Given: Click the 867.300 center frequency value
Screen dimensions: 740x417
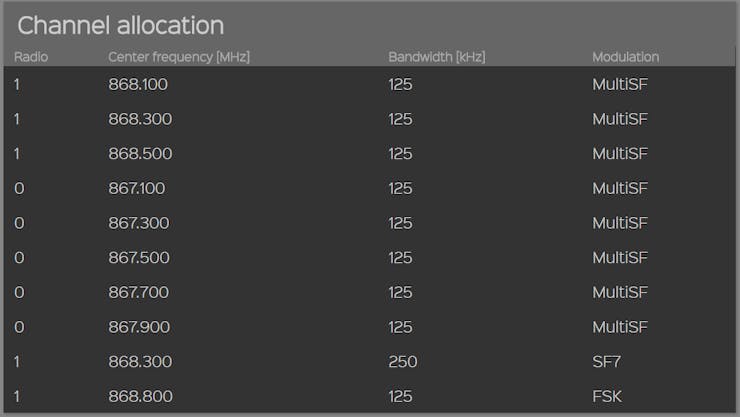Looking at the screenshot, I should pos(139,223).
